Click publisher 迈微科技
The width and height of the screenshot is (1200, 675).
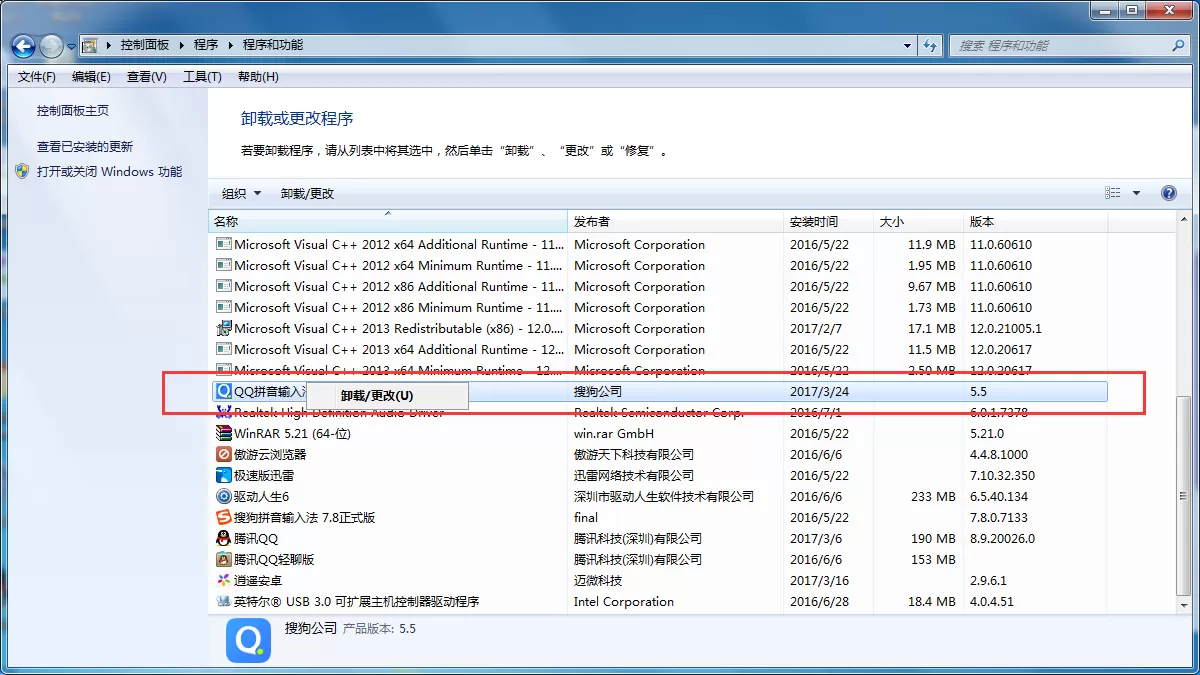(x=598, y=581)
